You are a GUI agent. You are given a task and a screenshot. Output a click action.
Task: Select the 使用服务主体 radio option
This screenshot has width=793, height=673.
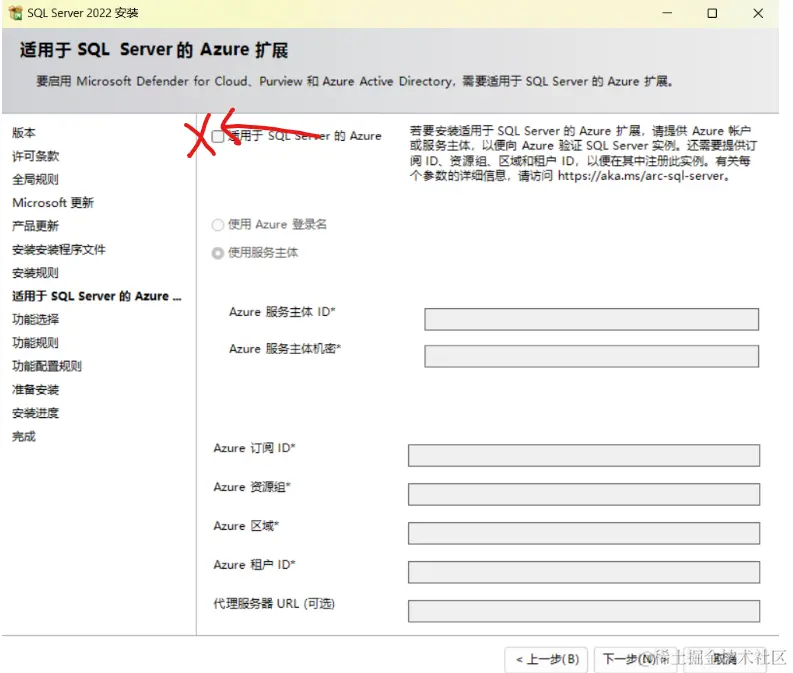click(218, 253)
